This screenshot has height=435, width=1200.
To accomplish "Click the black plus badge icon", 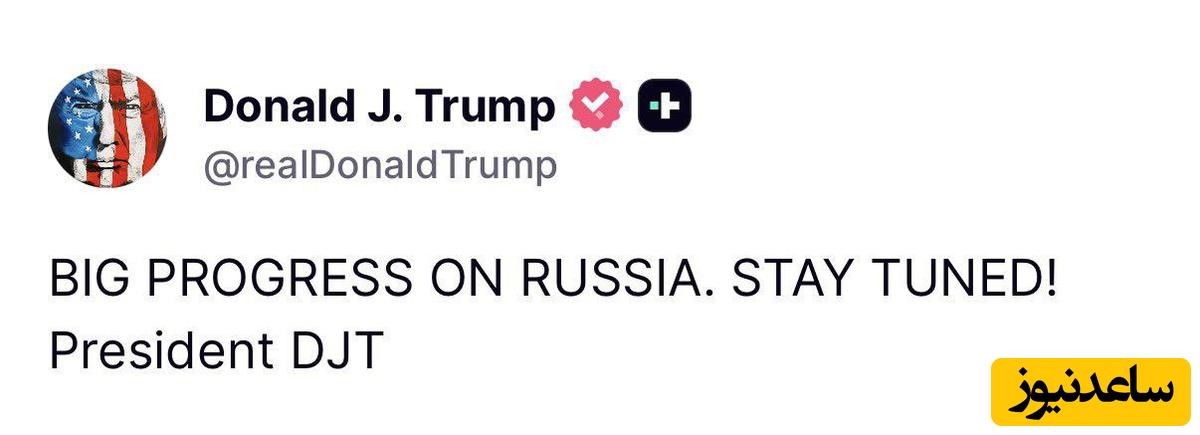I will [x=665, y=107].
